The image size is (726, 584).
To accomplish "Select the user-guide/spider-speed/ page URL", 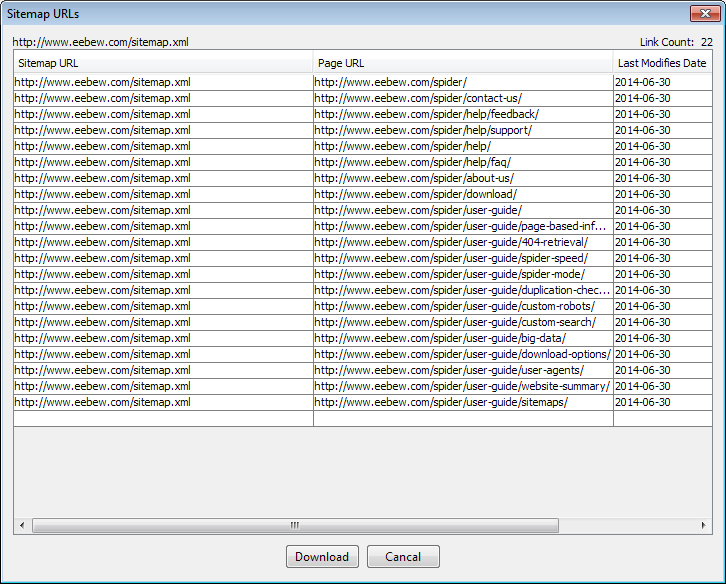I will click(x=463, y=258).
